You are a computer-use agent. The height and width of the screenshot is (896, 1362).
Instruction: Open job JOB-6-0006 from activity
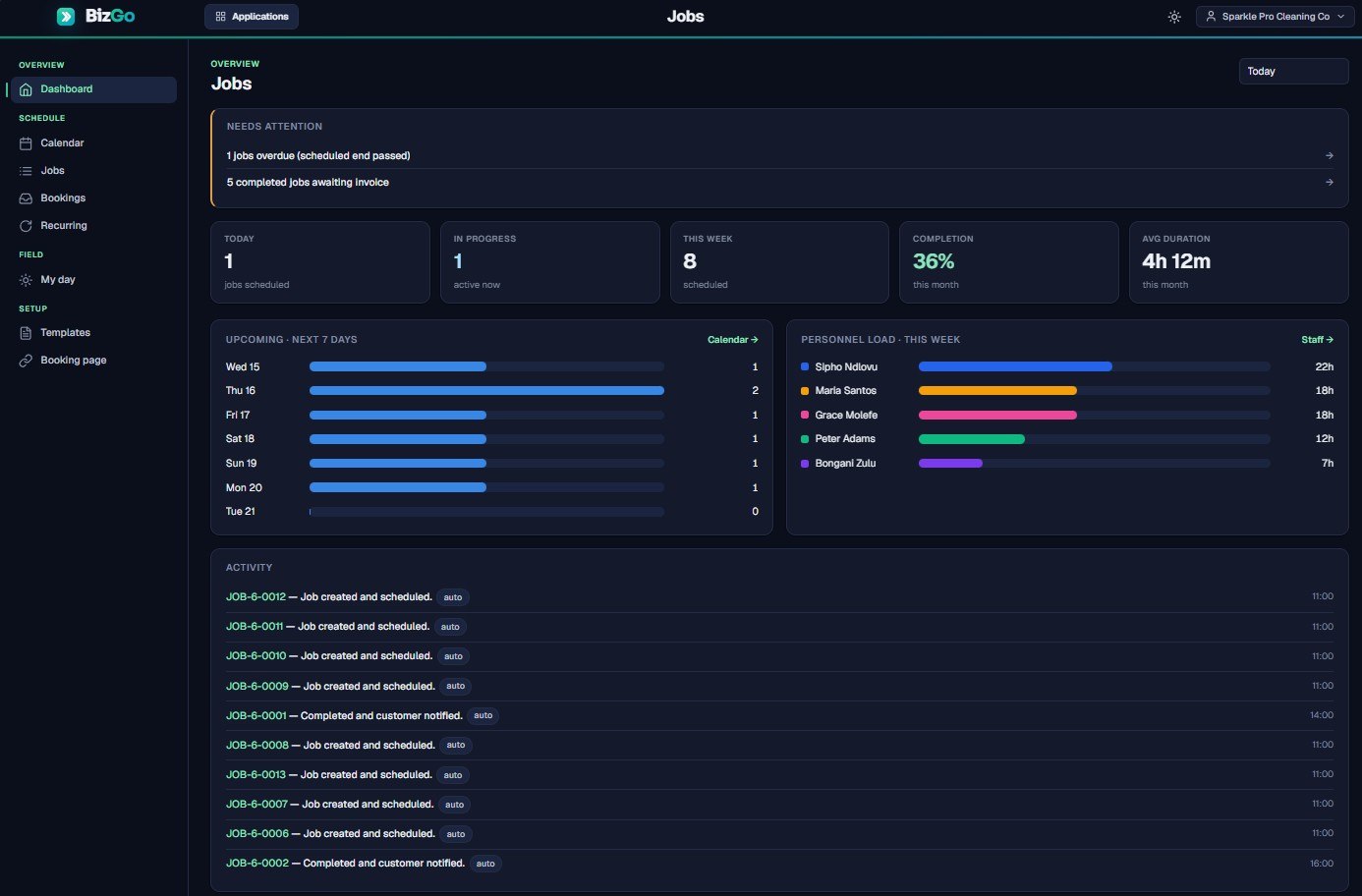[257, 833]
